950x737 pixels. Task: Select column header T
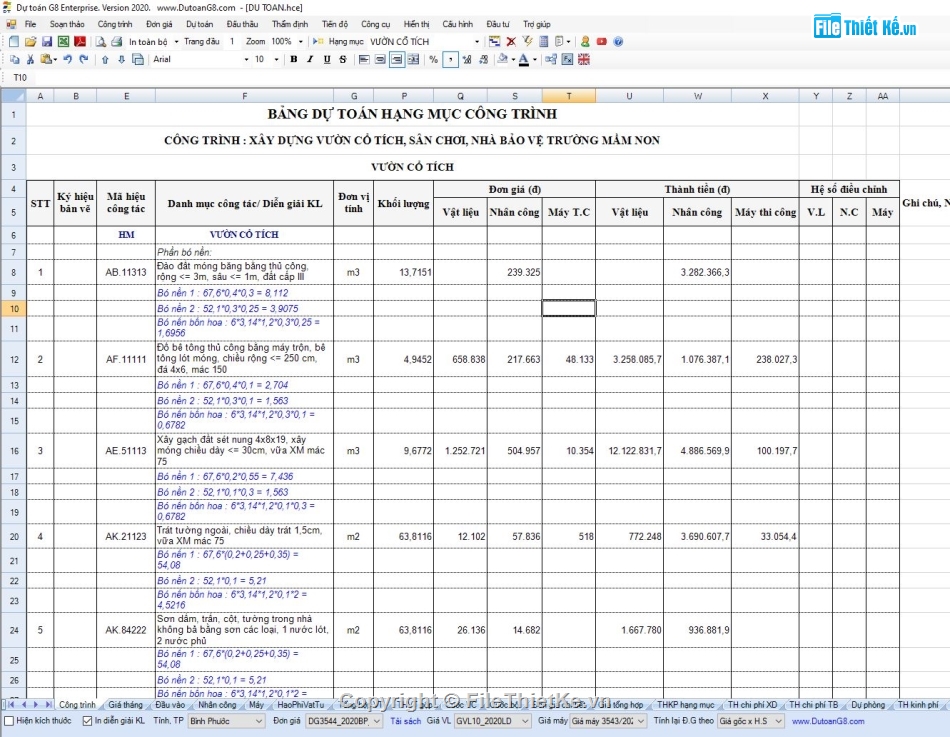pyautogui.click(x=568, y=96)
